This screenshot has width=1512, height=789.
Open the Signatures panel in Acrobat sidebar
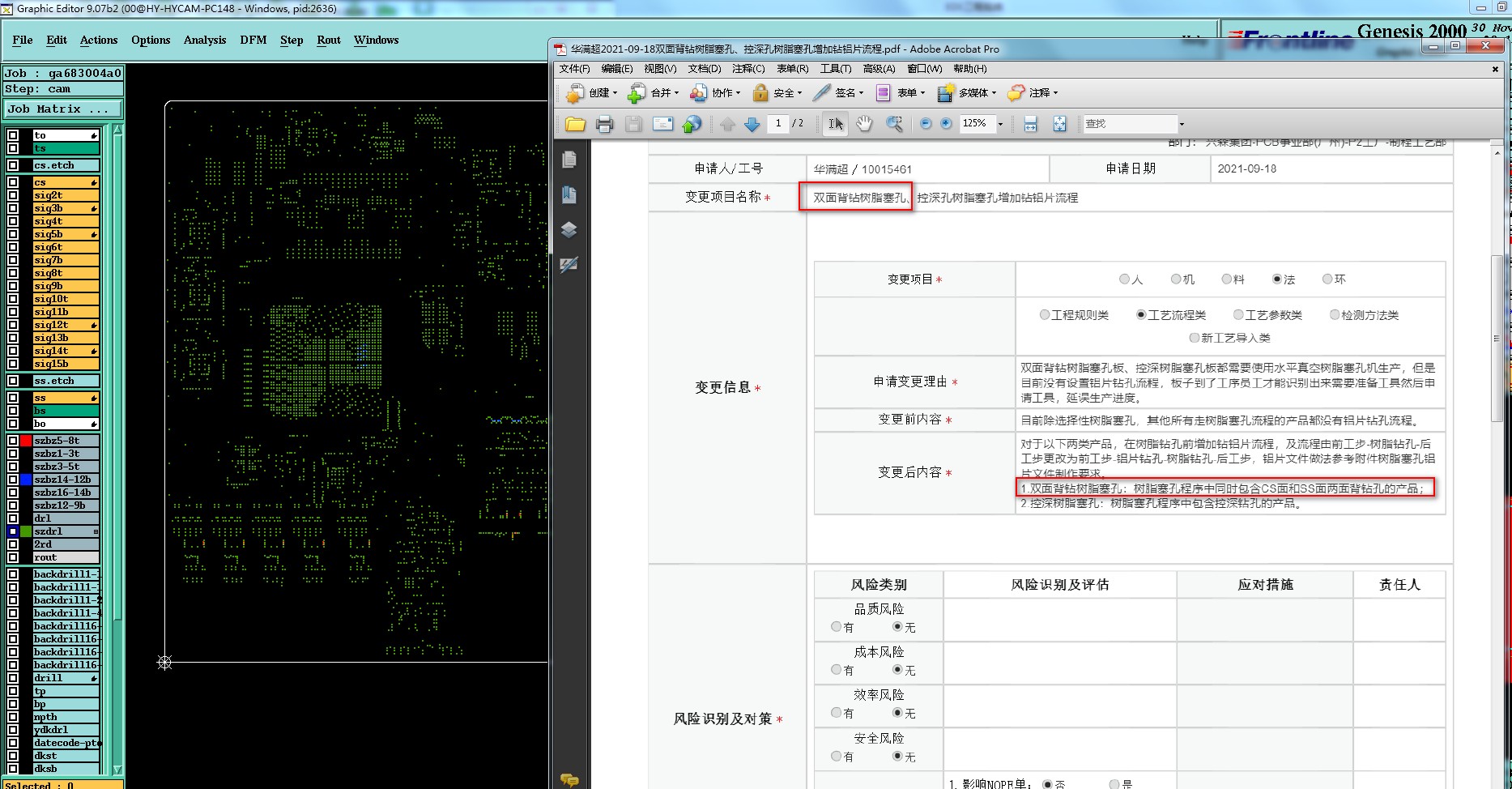pos(569,265)
